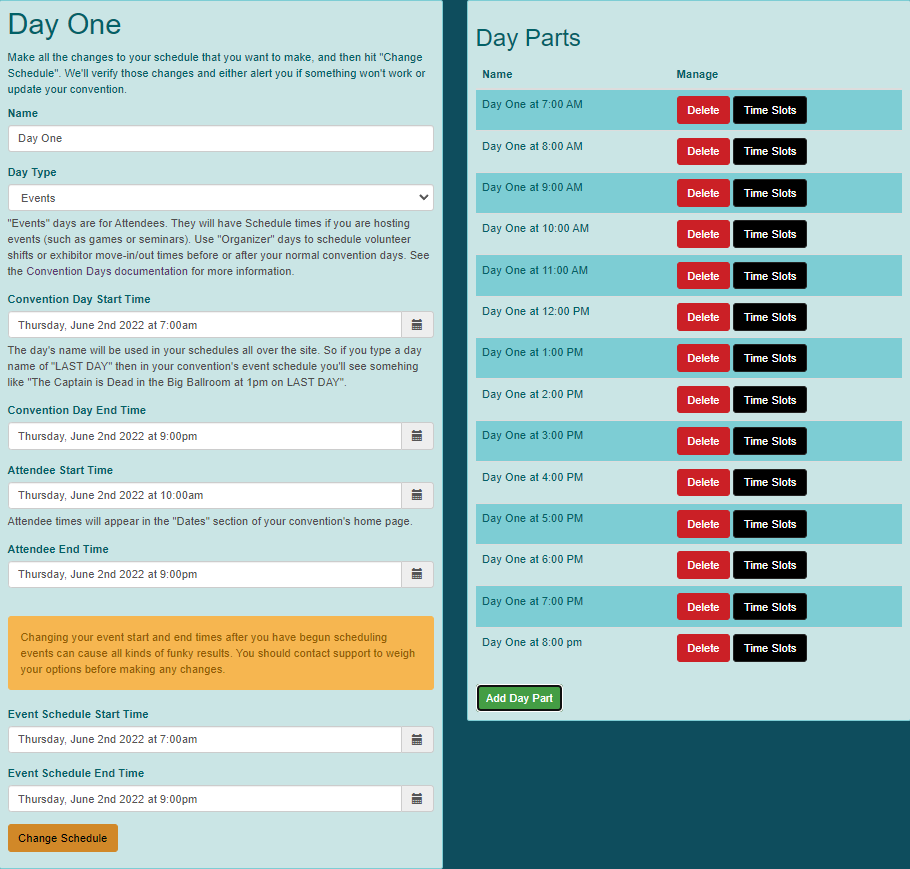Open calendar picker for Convention Day End Time
Image resolution: width=910 pixels, height=869 pixels.
(417, 436)
